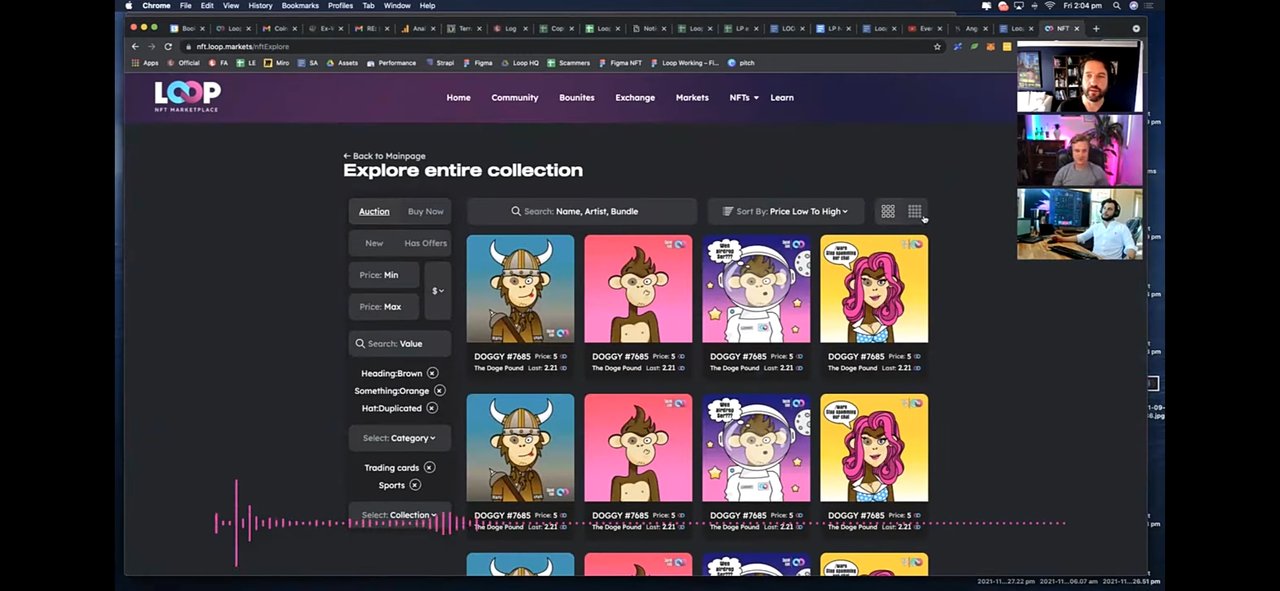The width and height of the screenshot is (1280, 591).
Task: Select the Buy Now listing filter
Action: pyautogui.click(x=426, y=211)
